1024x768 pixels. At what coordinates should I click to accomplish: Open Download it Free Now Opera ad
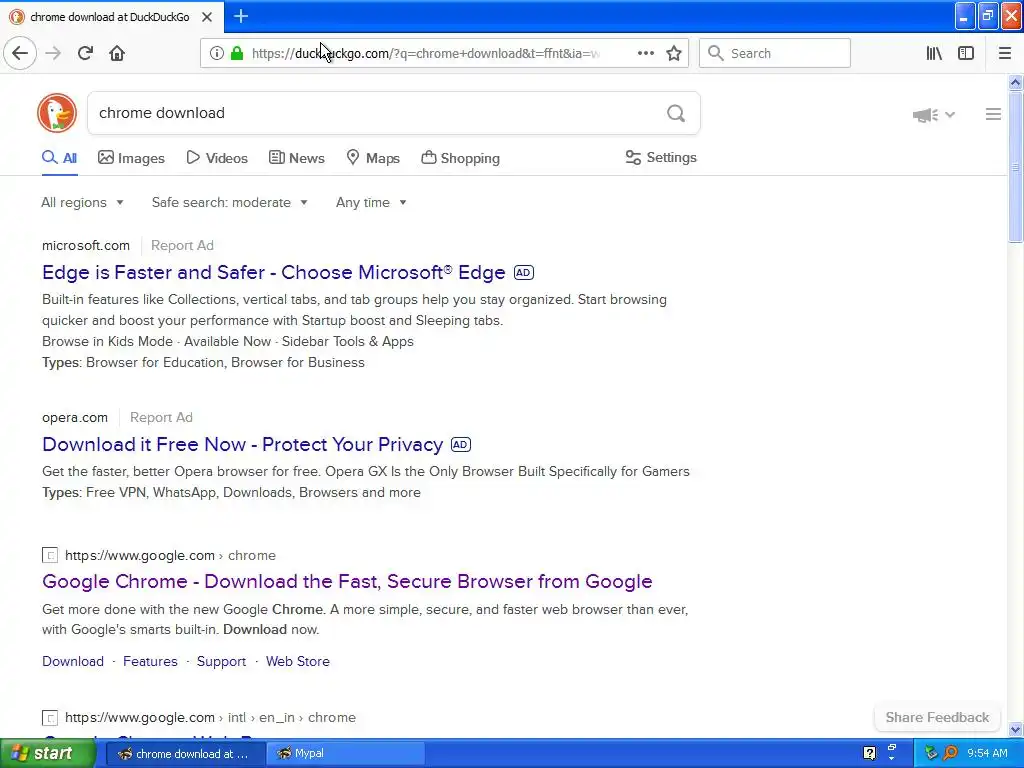pyautogui.click(x=242, y=445)
